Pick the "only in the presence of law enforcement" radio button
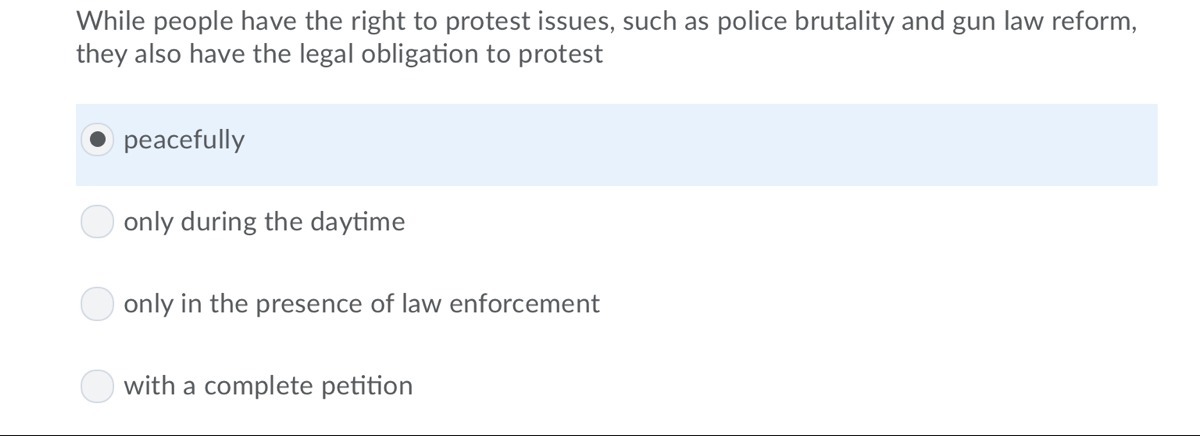This screenshot has width=1200, height=436. click(97, 304)
